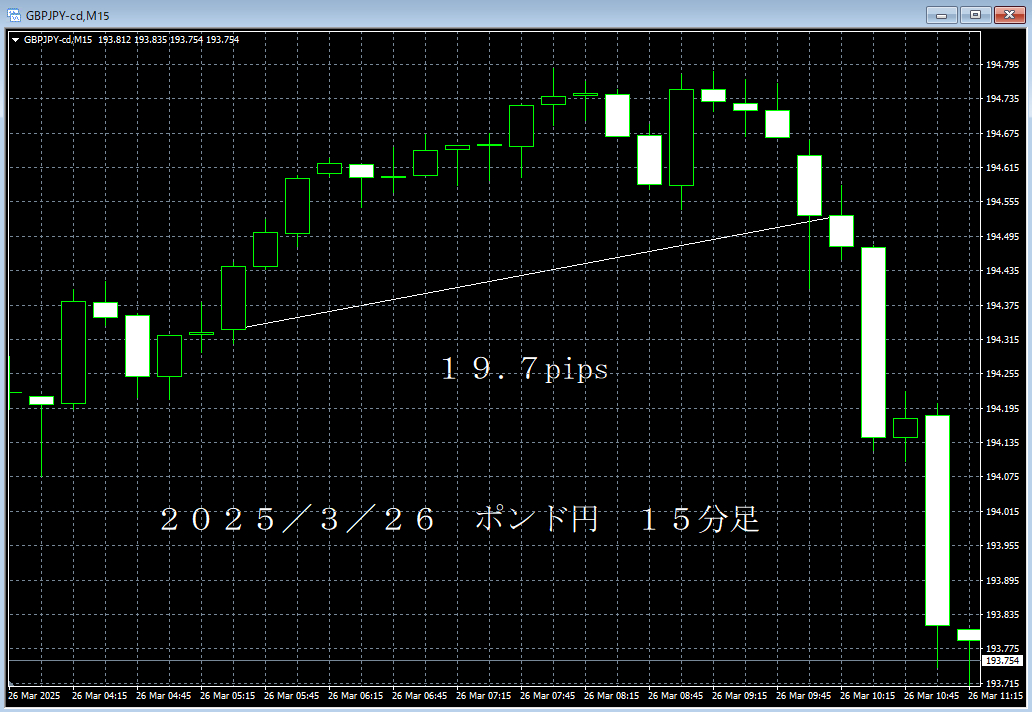Click the 193.895 price axis label
The width and height of the screenshot is (1032, 712).
[1002, 580]
